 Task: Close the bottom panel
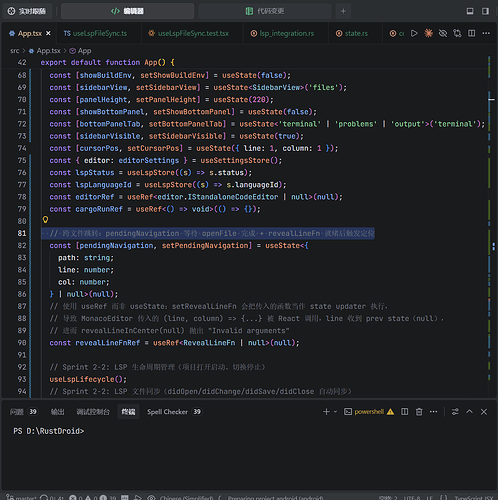pyautogui.click(x=484, y=412)
